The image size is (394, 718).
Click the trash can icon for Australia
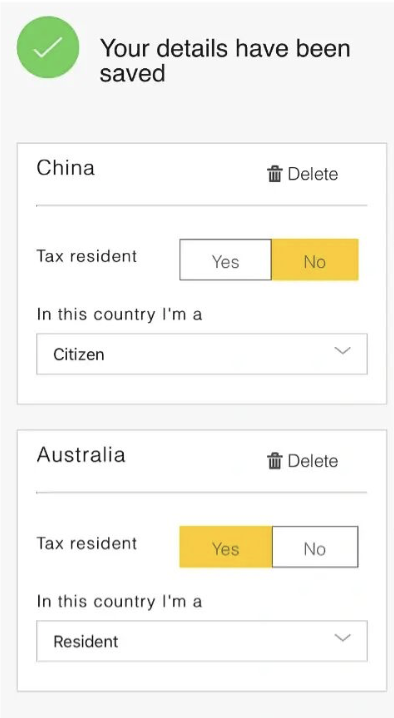point(274,461)
